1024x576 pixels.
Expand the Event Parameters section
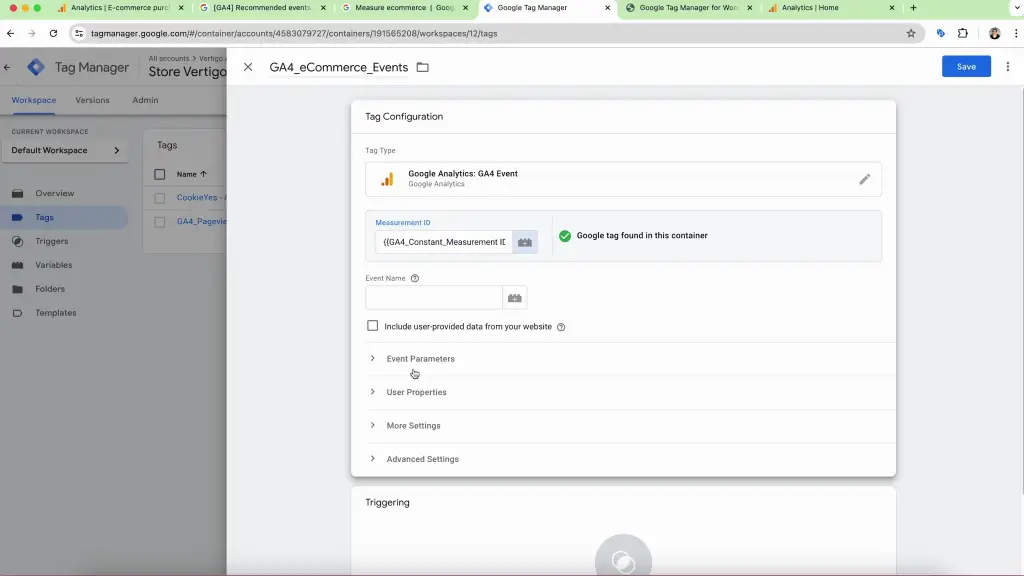click(x=420, y=359)
